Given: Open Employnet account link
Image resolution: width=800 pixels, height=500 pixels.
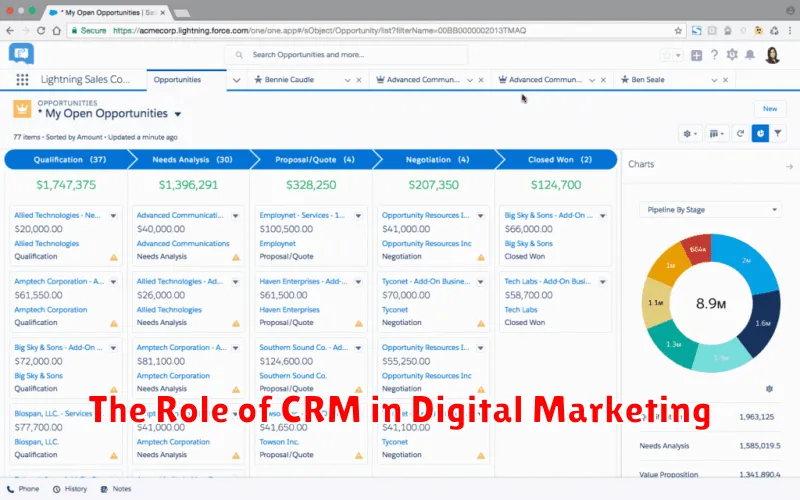Looking at the screenshot, I should click(278, 244).
